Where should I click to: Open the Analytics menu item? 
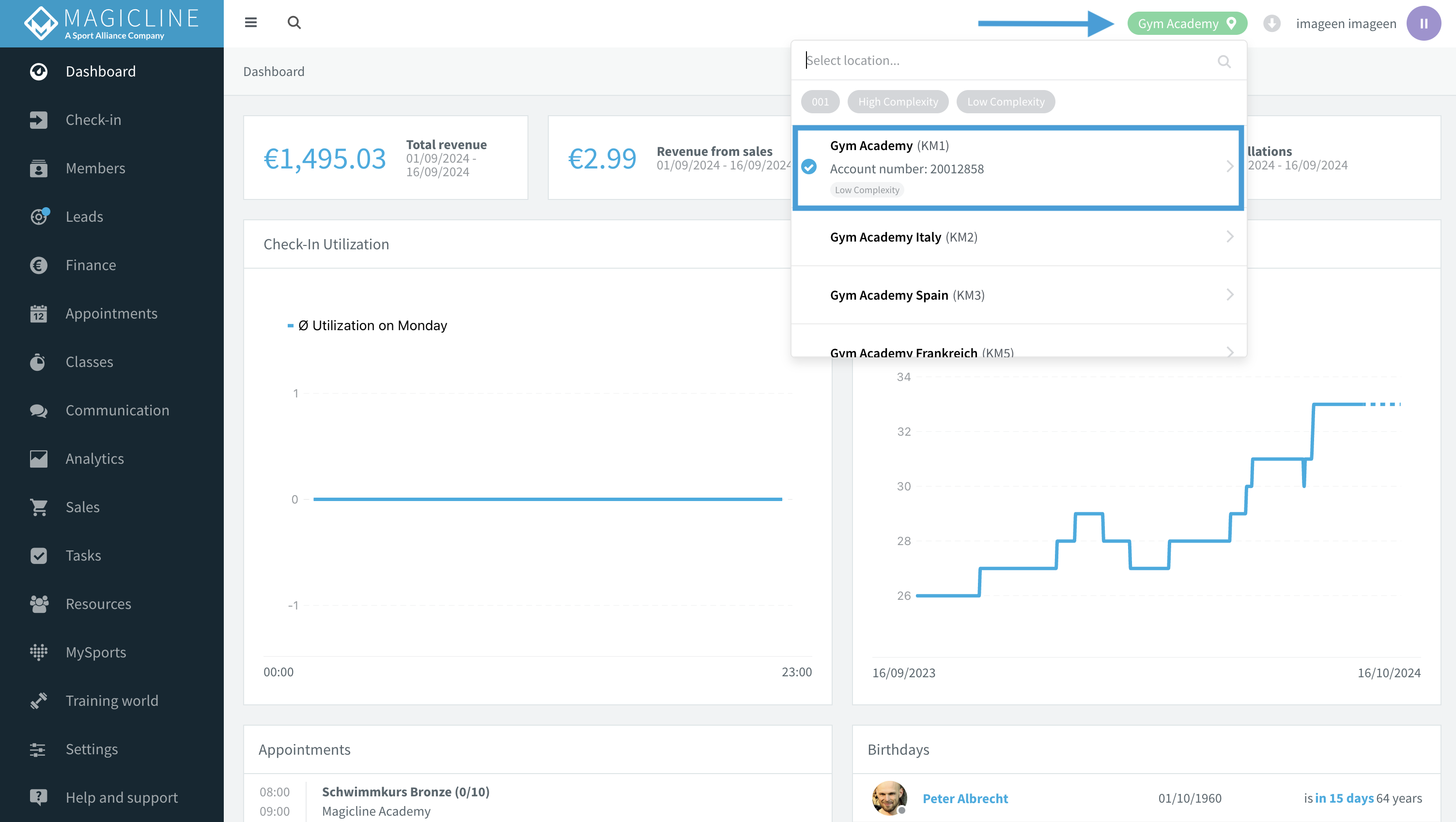coord(112,459)
